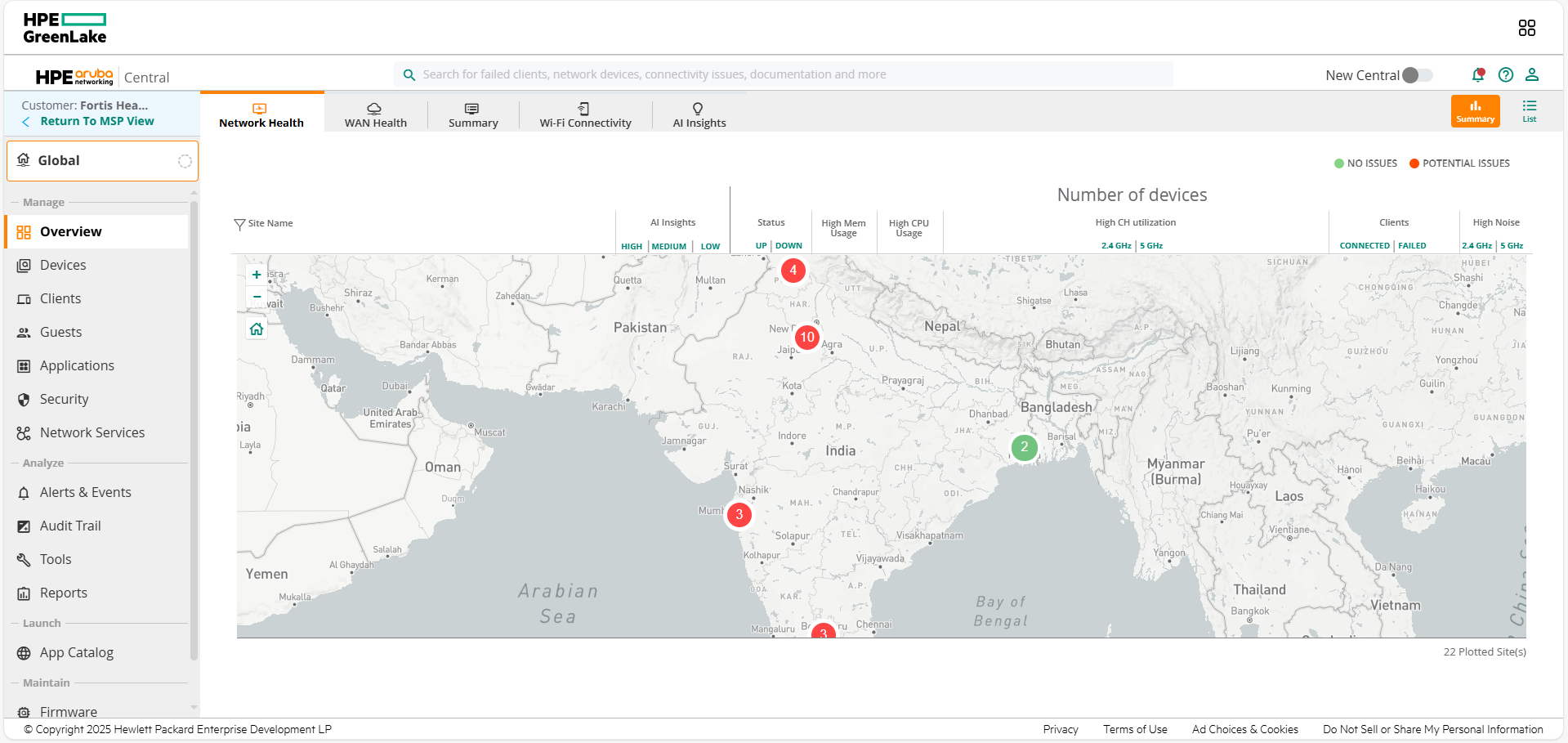Select the Summary view button
Image resolution: width=1568 pixels, height=743 pixels.
(1475, 111)
